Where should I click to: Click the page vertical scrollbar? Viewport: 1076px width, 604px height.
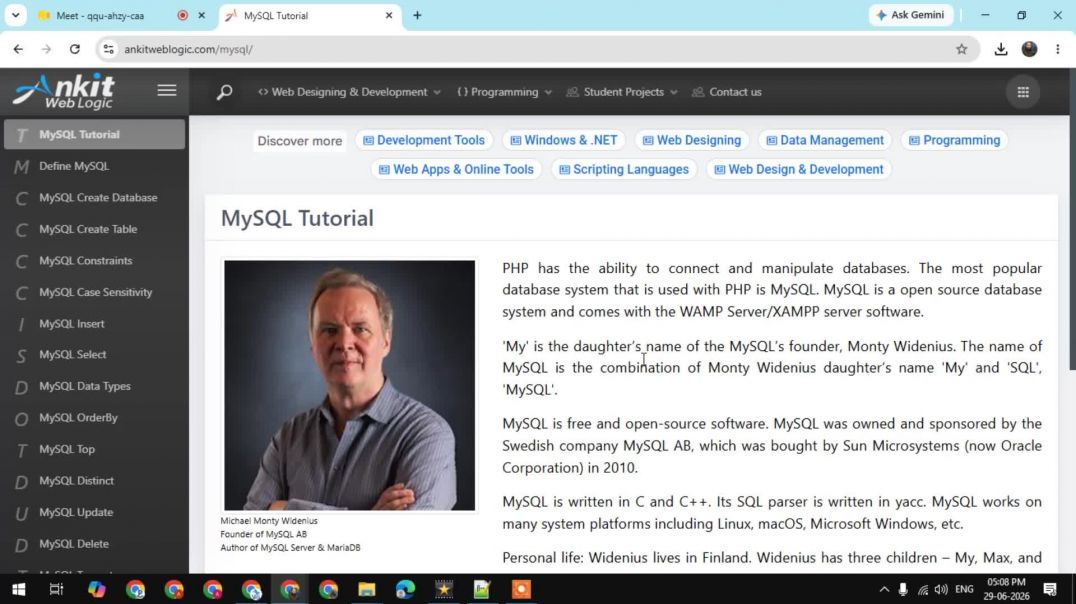(x=1072, y=220)
